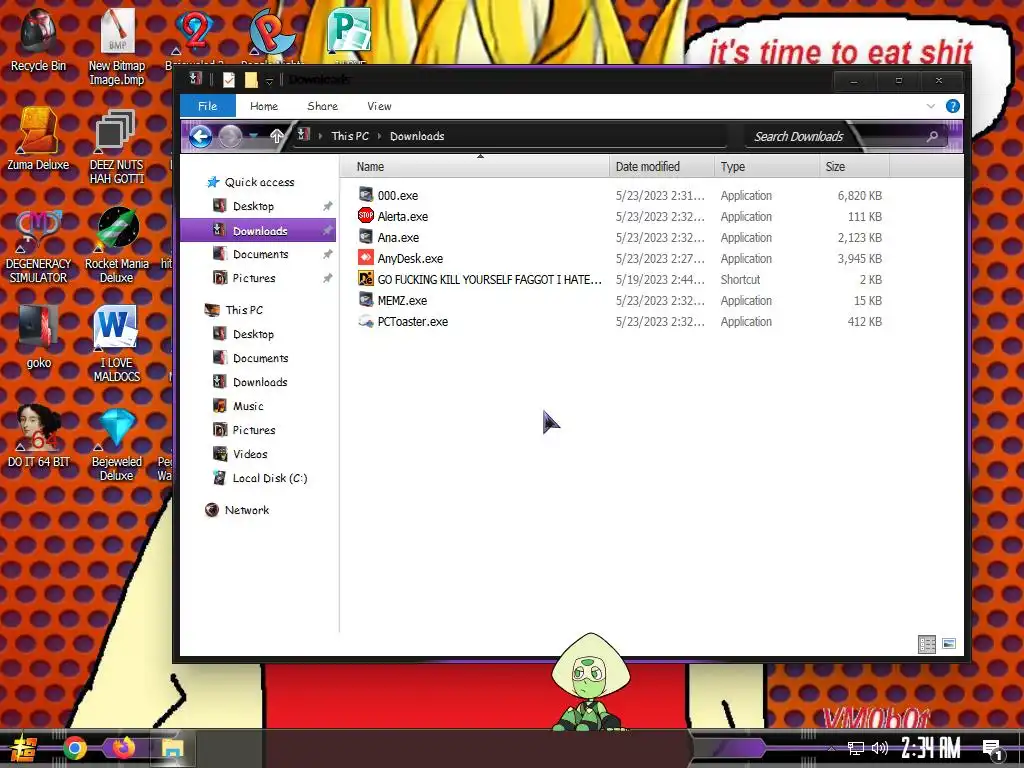Select Desktop under Quick access
The image size is (1024, 768).
click(x=253, y=206)
